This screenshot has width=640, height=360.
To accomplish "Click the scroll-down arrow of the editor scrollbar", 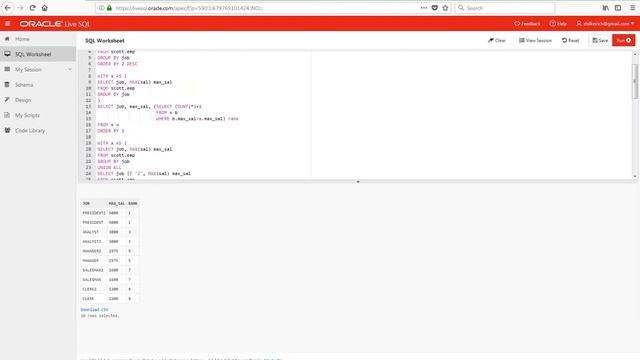I will [x=635, y=176].
